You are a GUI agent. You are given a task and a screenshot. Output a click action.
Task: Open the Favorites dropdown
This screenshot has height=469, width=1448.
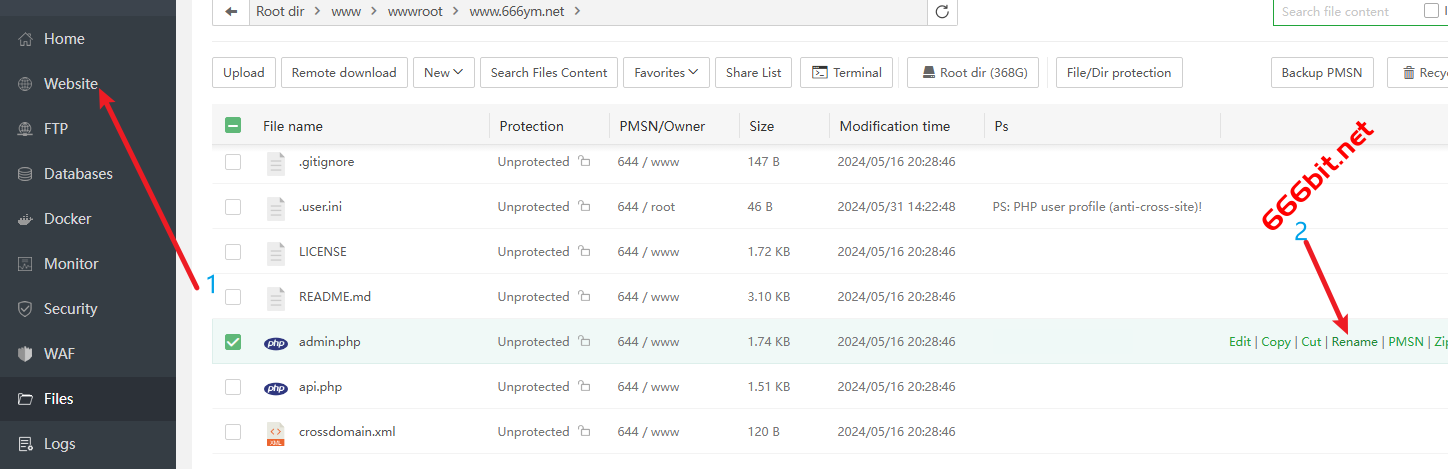(x=666, y=73)
